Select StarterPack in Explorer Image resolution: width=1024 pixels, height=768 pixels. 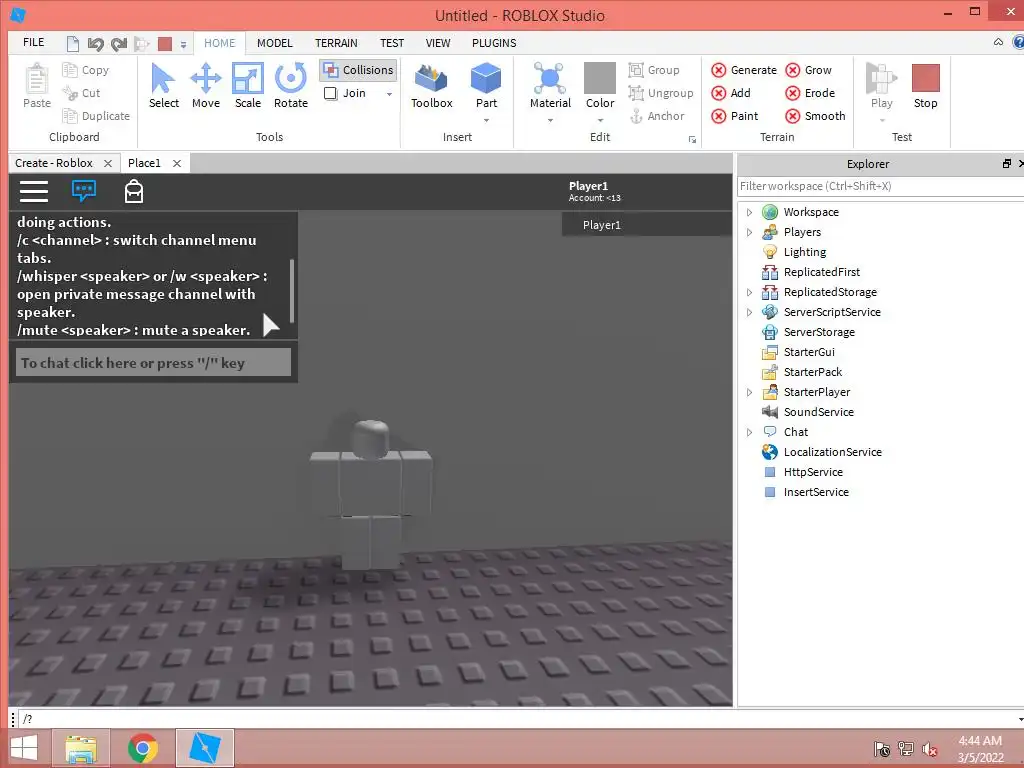point(812,372)
